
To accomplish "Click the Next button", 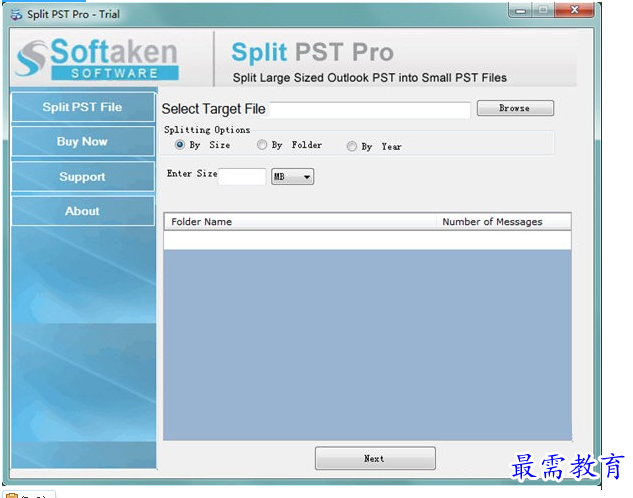I will [x=375, y=458].
